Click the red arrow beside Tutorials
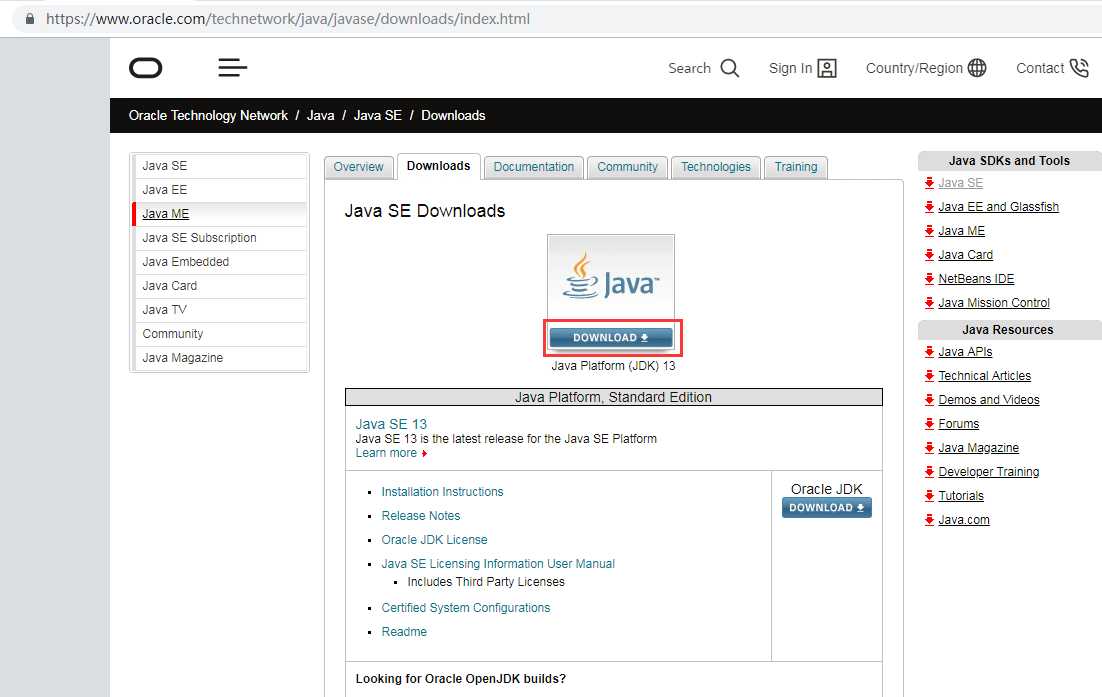Viewport: 1102px width, 697px height. click(x=929, y=496)
